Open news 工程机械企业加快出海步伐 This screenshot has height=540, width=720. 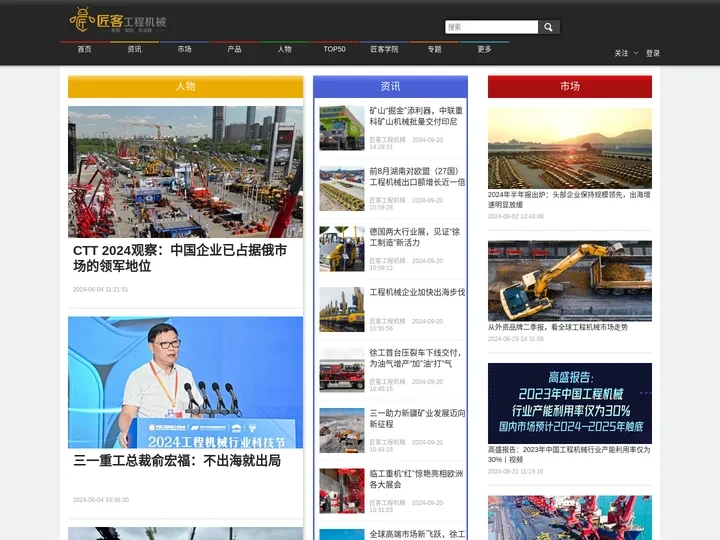(417, 292)
